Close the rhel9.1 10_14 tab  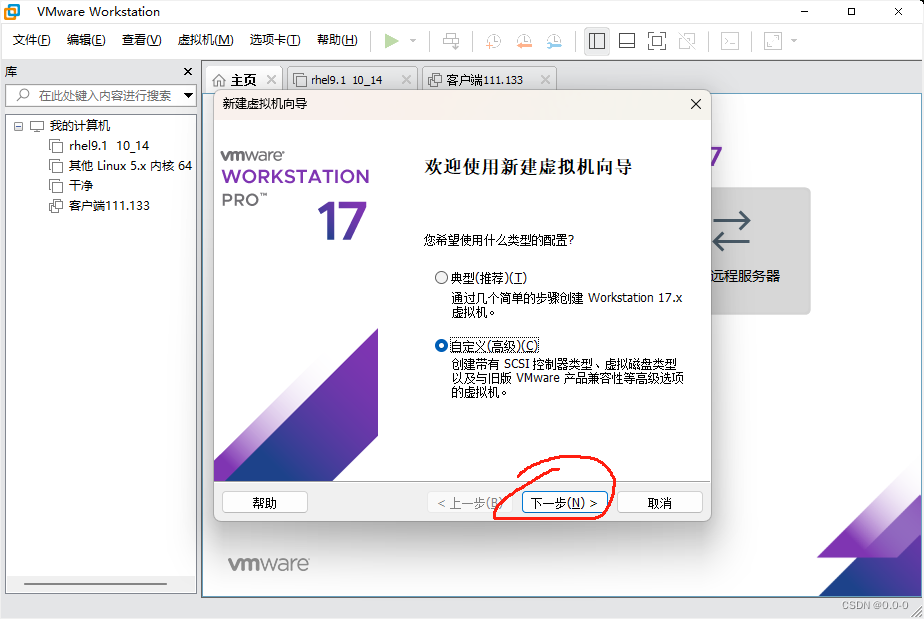[x=406, y=80]
